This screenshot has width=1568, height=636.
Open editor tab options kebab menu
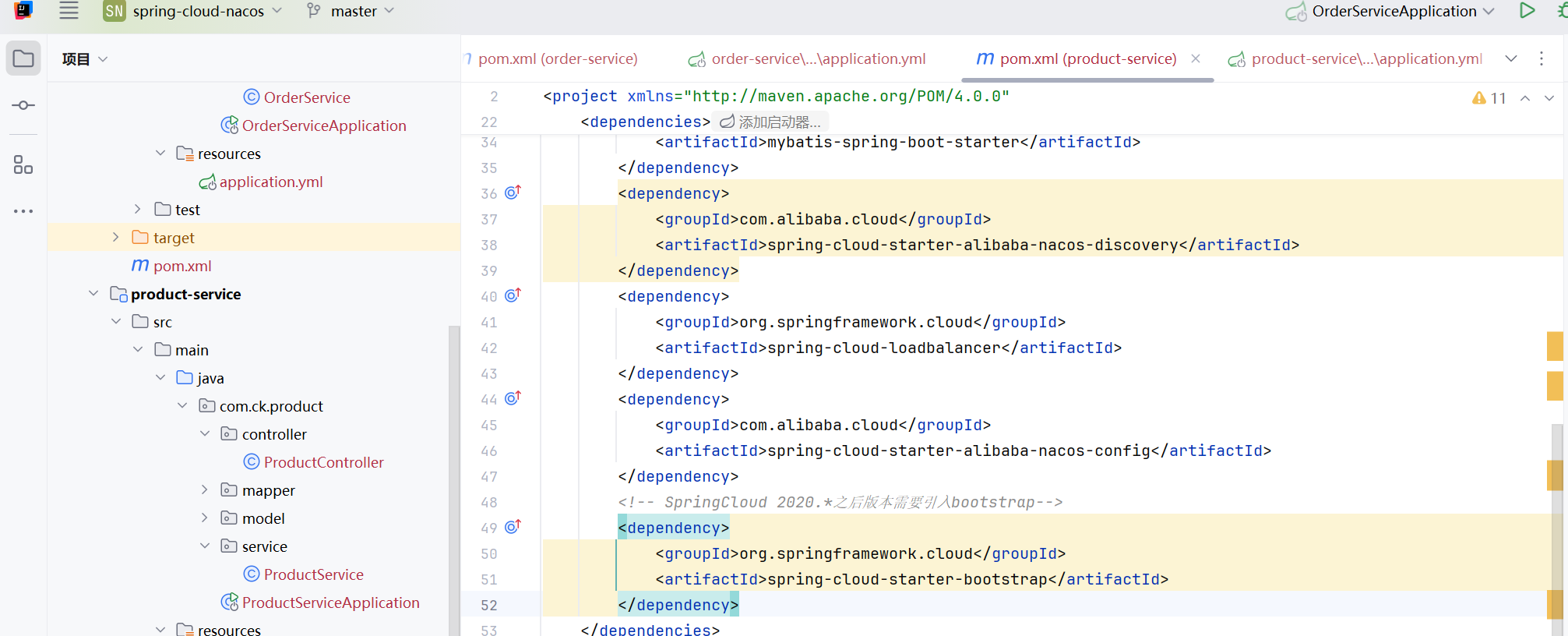[1542, 58]
